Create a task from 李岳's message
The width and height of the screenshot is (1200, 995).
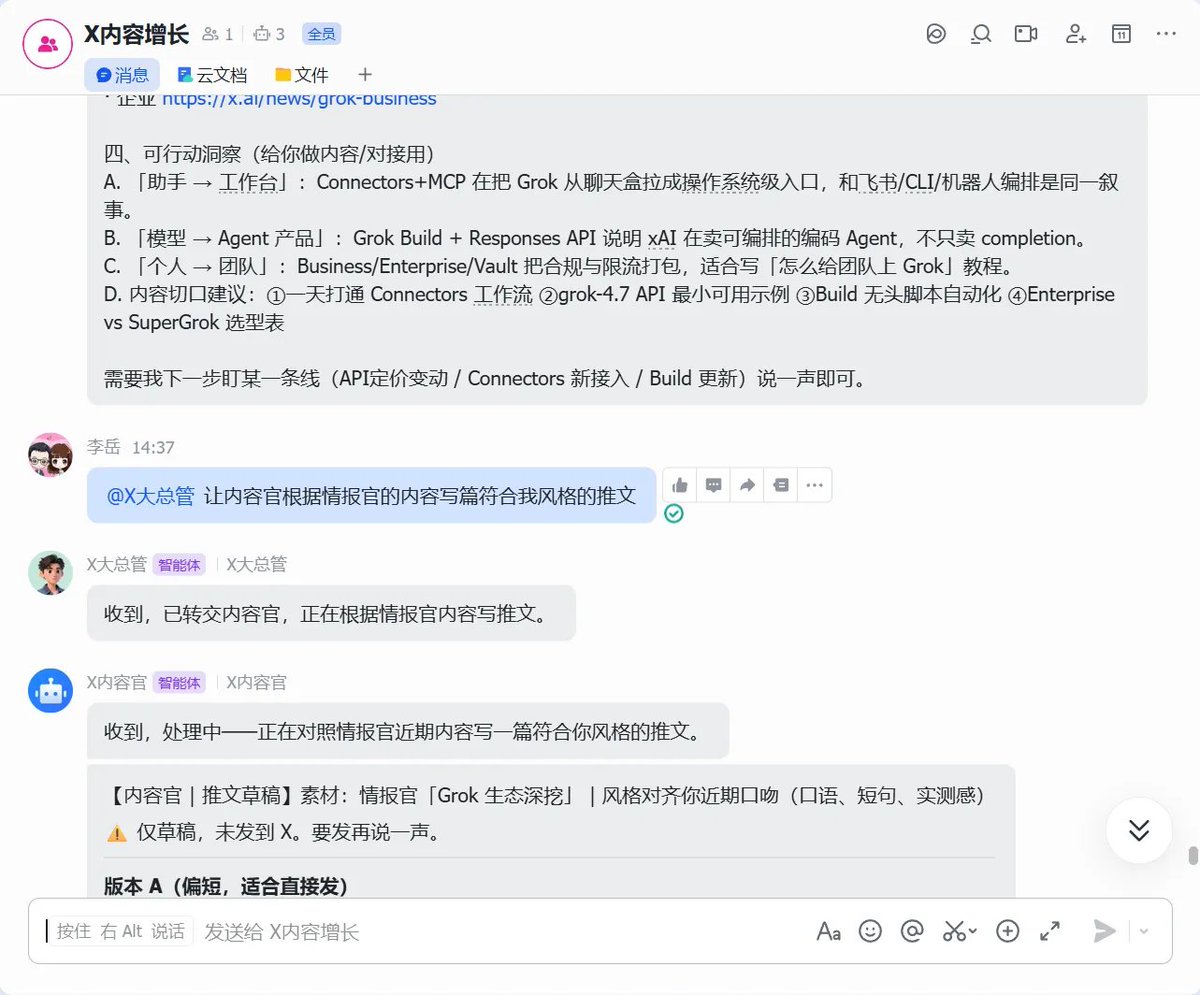click(781, 485)
